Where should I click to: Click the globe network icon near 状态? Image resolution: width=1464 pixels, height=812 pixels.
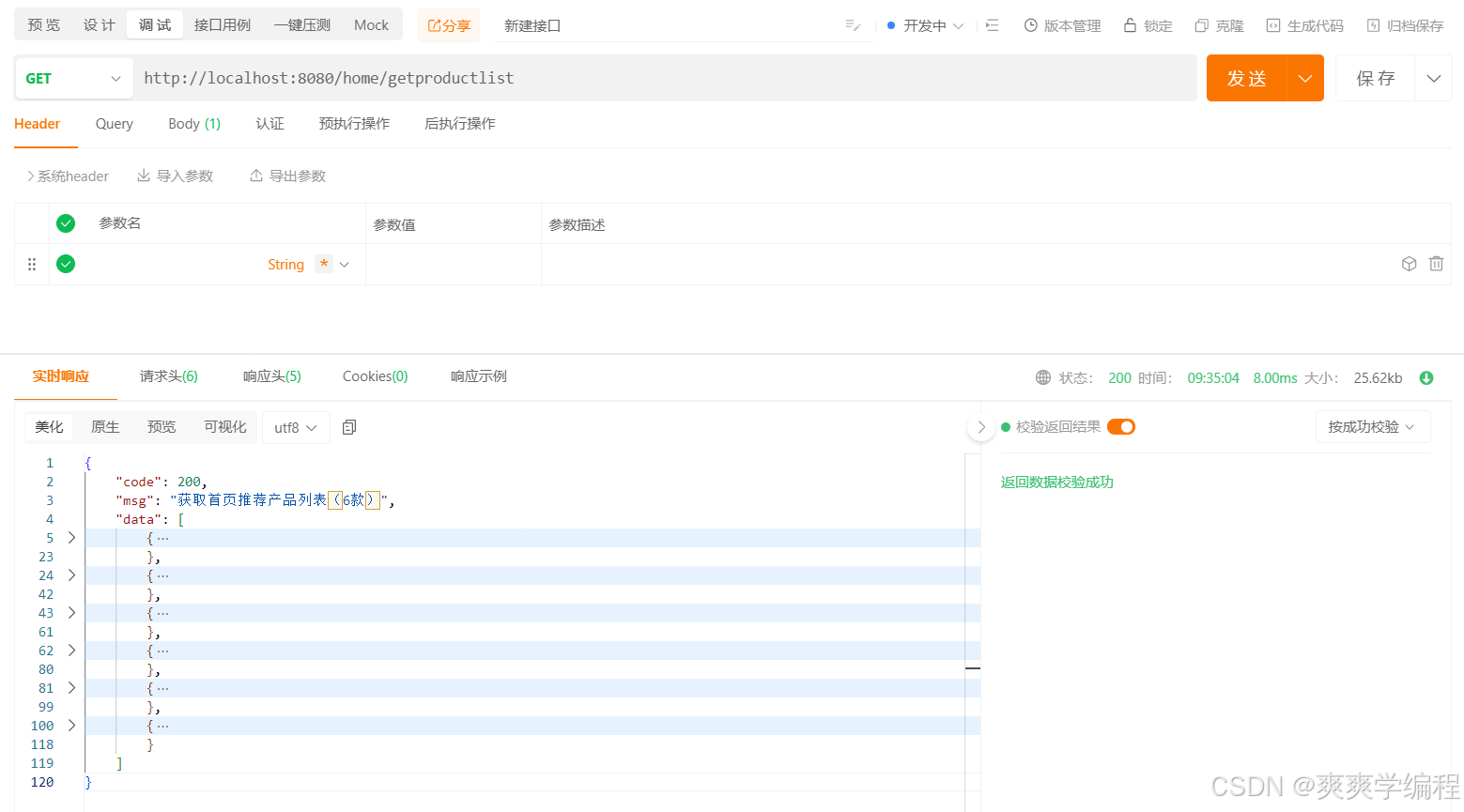pos(1043,377)
